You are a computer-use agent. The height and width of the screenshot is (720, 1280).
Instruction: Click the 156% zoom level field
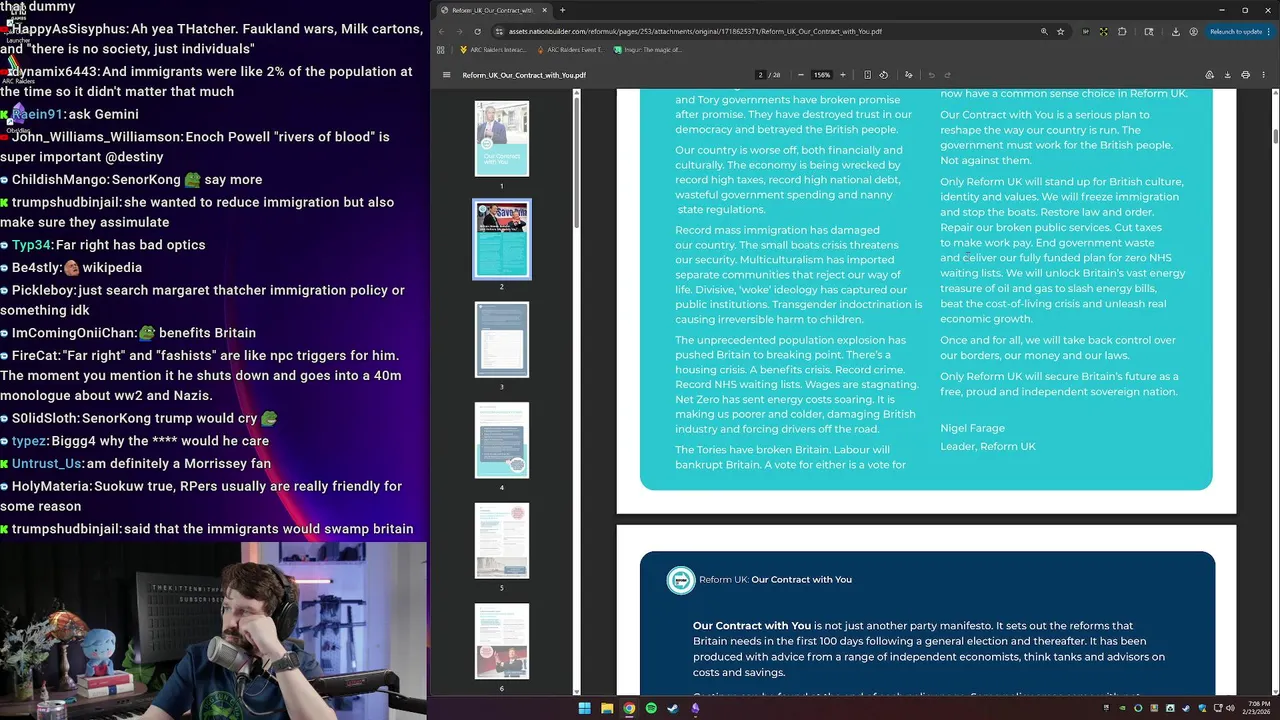(x=822, y=75)
